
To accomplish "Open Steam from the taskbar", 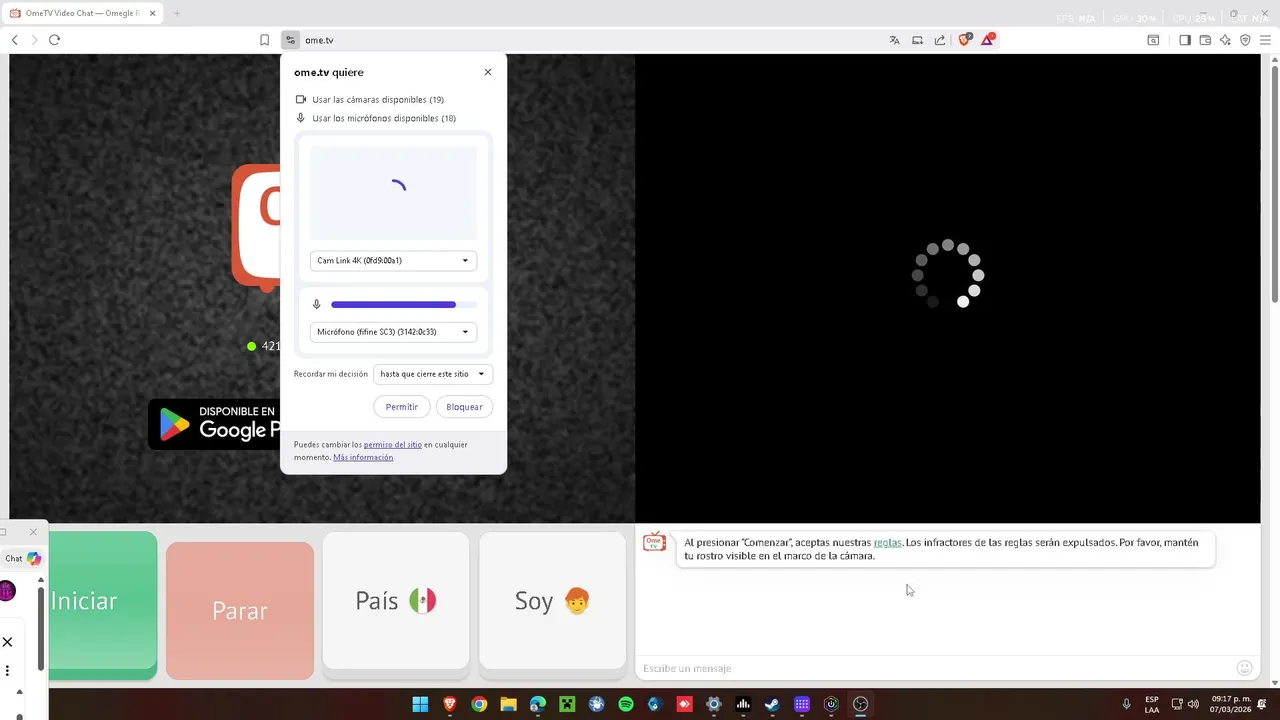I will point(772,704).
